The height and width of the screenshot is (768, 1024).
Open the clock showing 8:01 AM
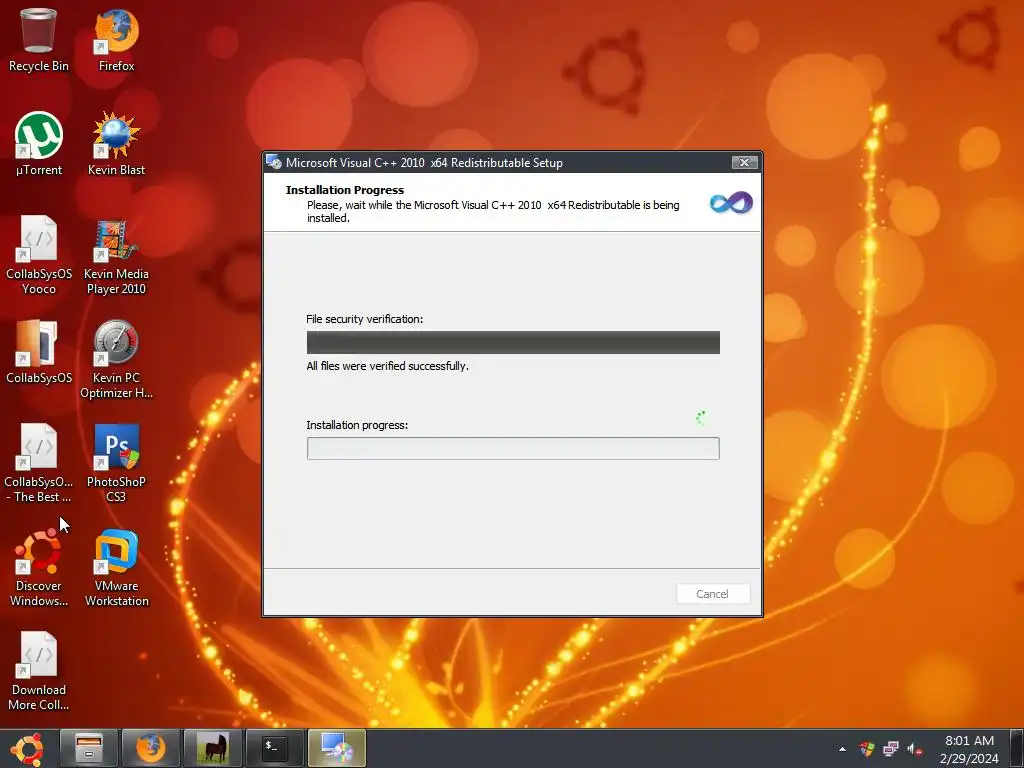969,749
